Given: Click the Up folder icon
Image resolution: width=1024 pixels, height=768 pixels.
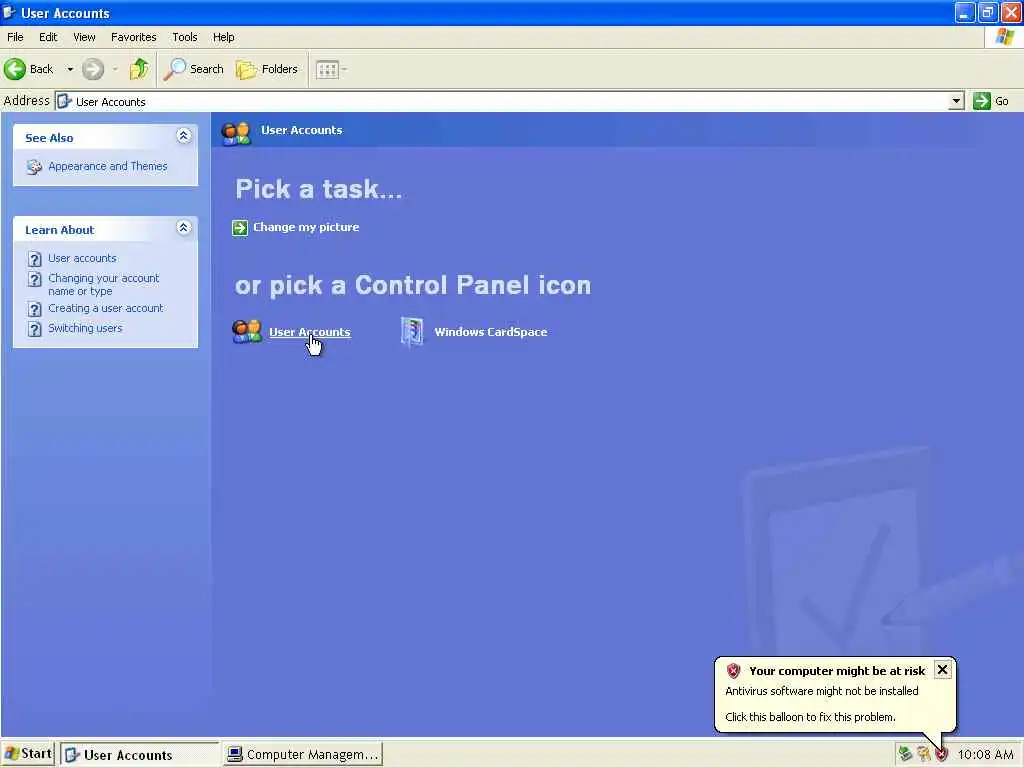Looking at the screenshot, I should point(139,69).
